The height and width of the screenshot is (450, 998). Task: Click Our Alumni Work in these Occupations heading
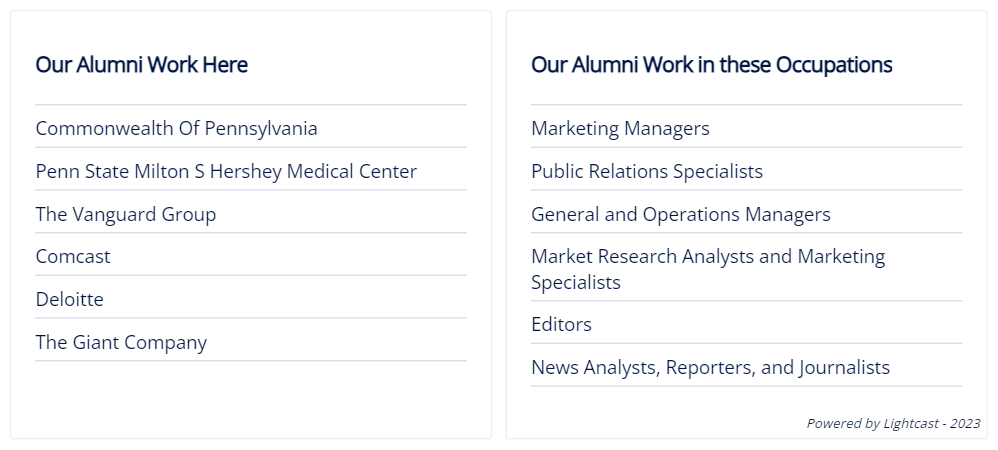(x=712, y=64)
